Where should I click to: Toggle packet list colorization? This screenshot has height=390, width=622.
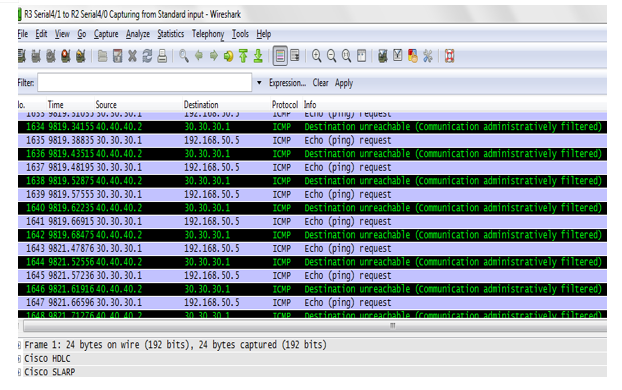pyautogui.click(x=280, y=56)
